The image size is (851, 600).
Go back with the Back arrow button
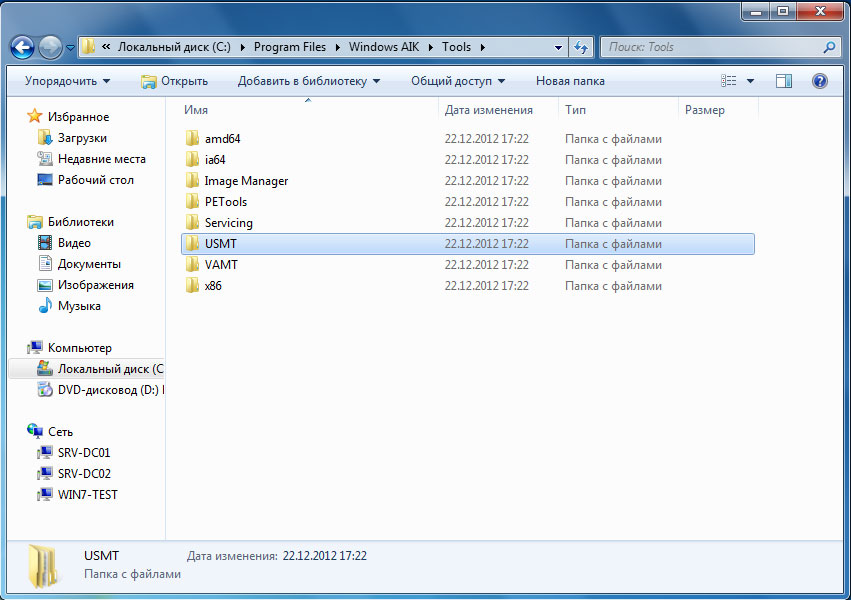tap(23, 48)
